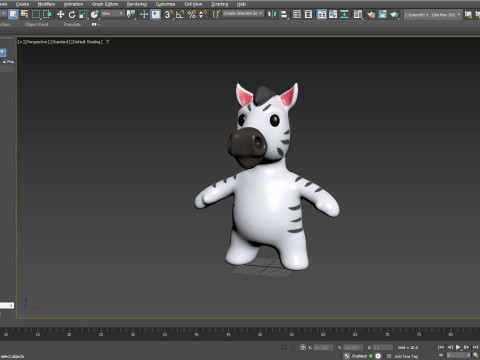Toggle Layer Explorer icon
Screen dimensions: 480x360
308,14
